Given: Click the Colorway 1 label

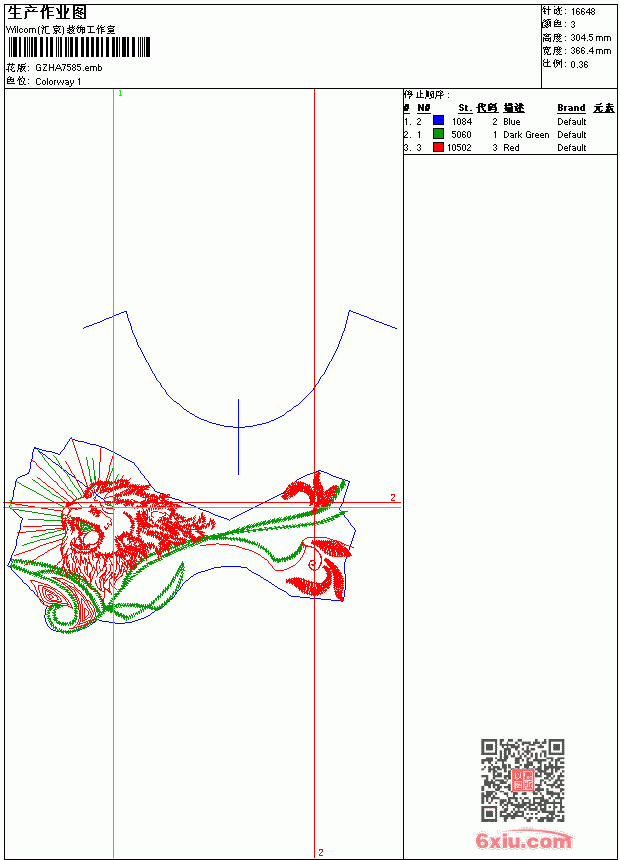Looking at the screenshot, I should click(58, 82).
